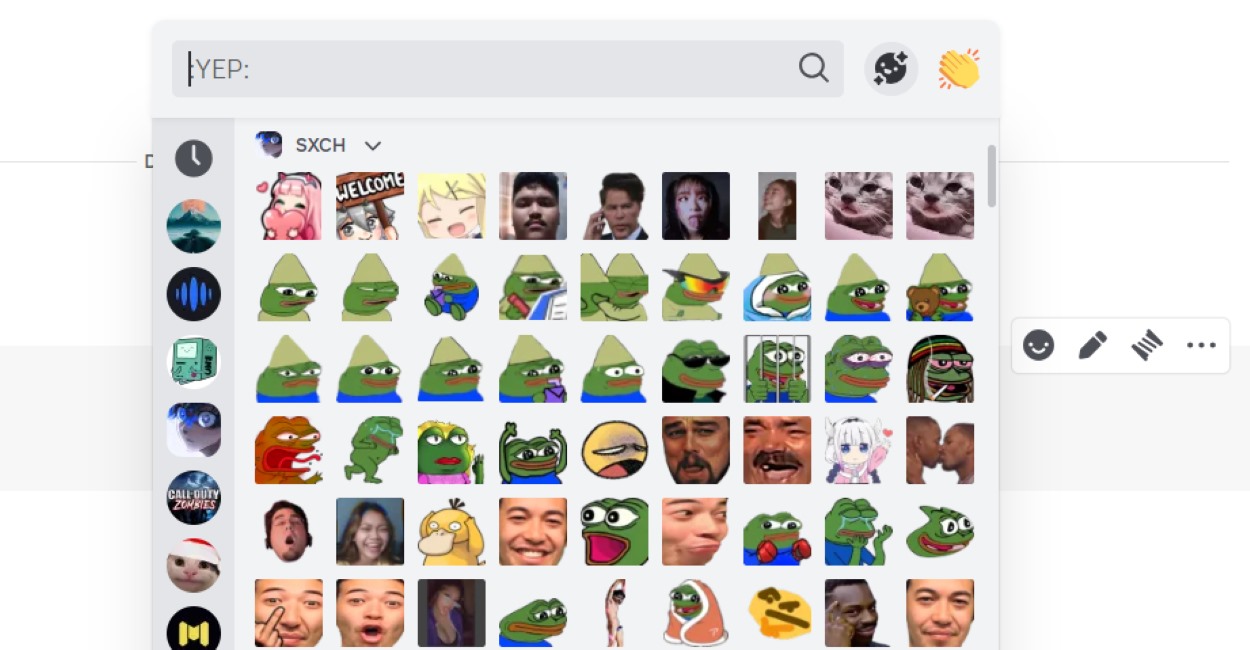Click the smiley add reaction message icon
1250x650 pixels.
[x=1039, y=346]
